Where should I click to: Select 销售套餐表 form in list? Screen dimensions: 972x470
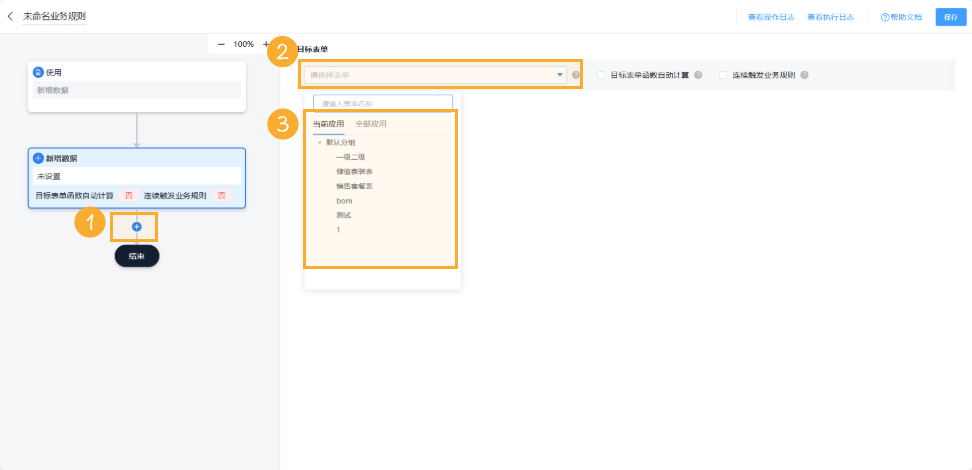point(354,186)
